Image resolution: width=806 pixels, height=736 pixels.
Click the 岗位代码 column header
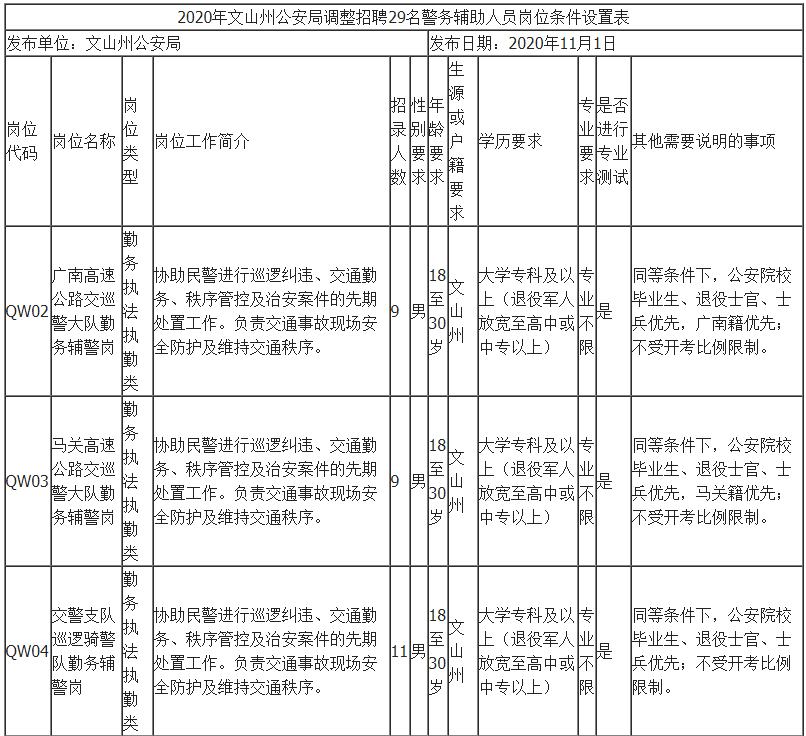[x=28, y=141]
